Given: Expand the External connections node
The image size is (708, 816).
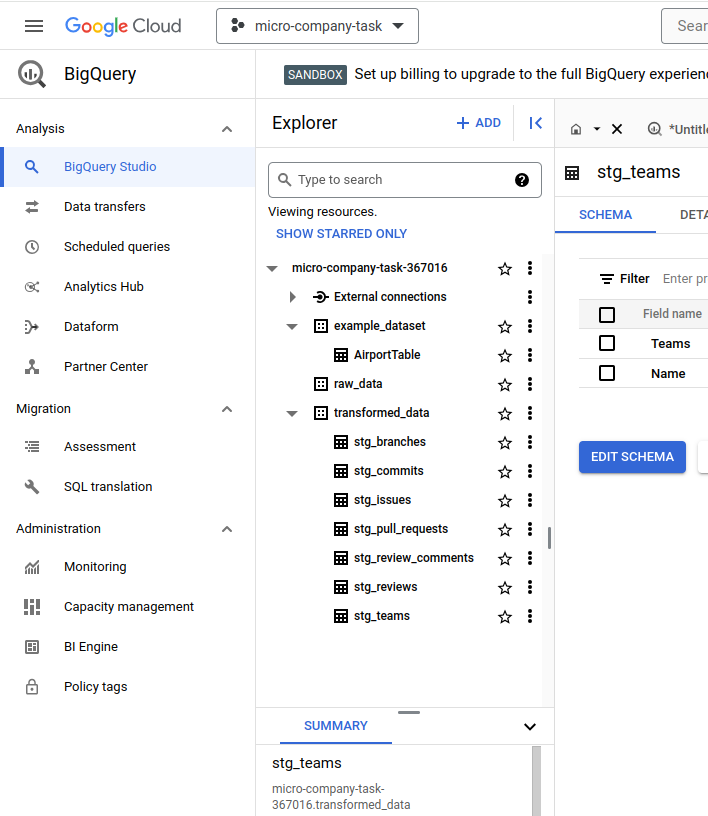Looking at the screenshot, I should (x=291, y=296).
